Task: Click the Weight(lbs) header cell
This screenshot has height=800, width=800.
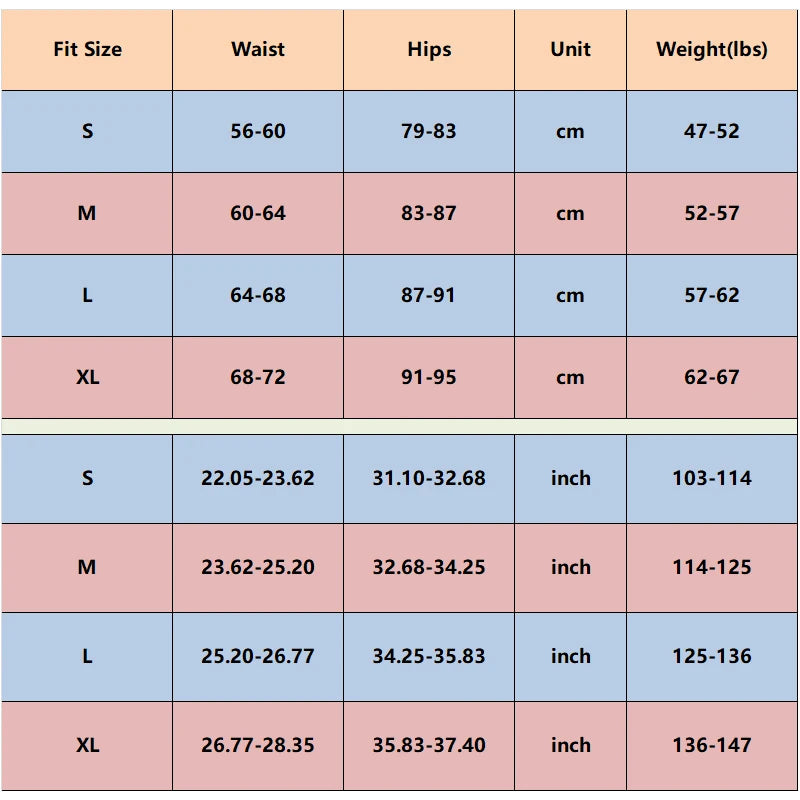Action: coord(712,49)
